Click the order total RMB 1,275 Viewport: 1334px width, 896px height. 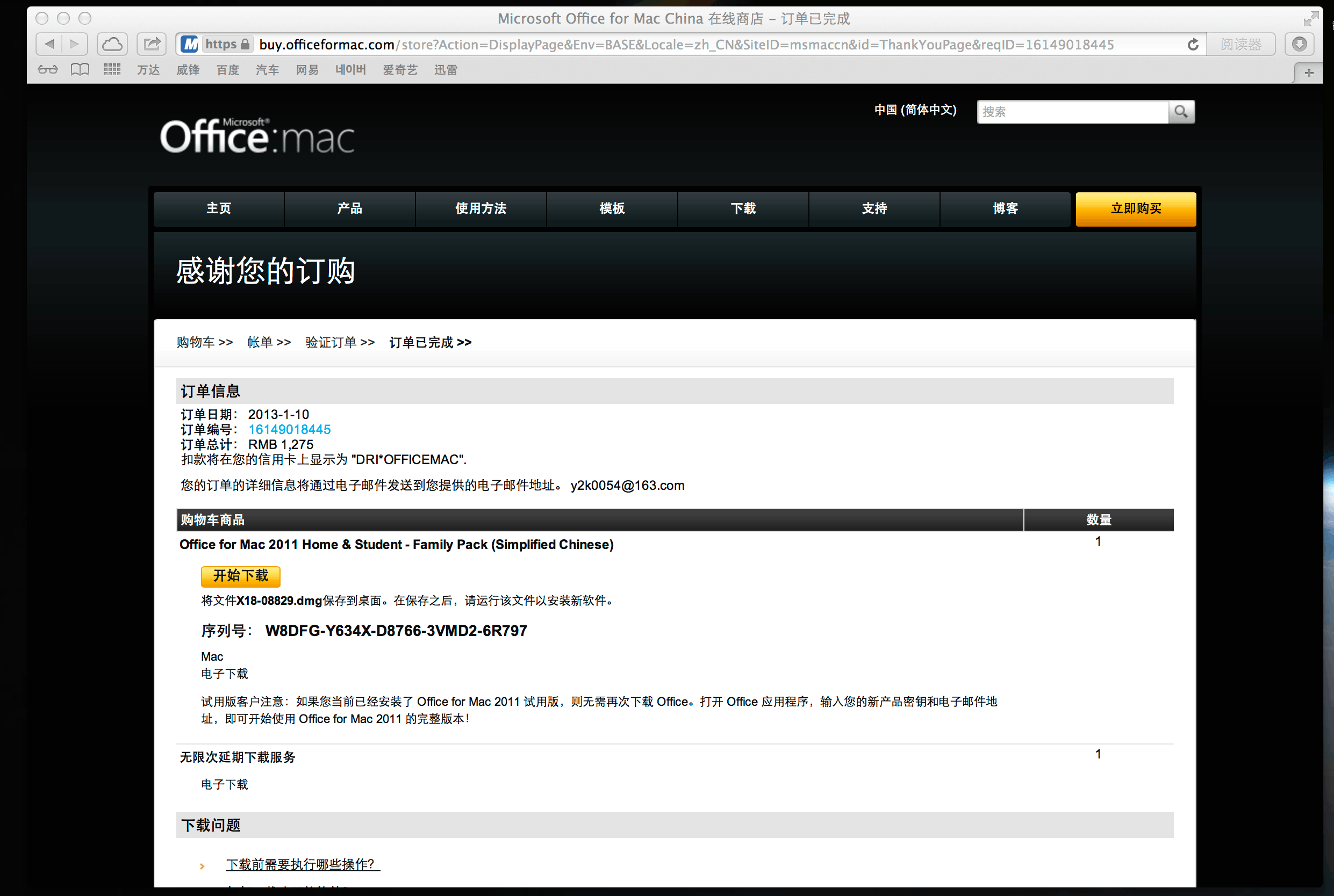coord(281,444)
